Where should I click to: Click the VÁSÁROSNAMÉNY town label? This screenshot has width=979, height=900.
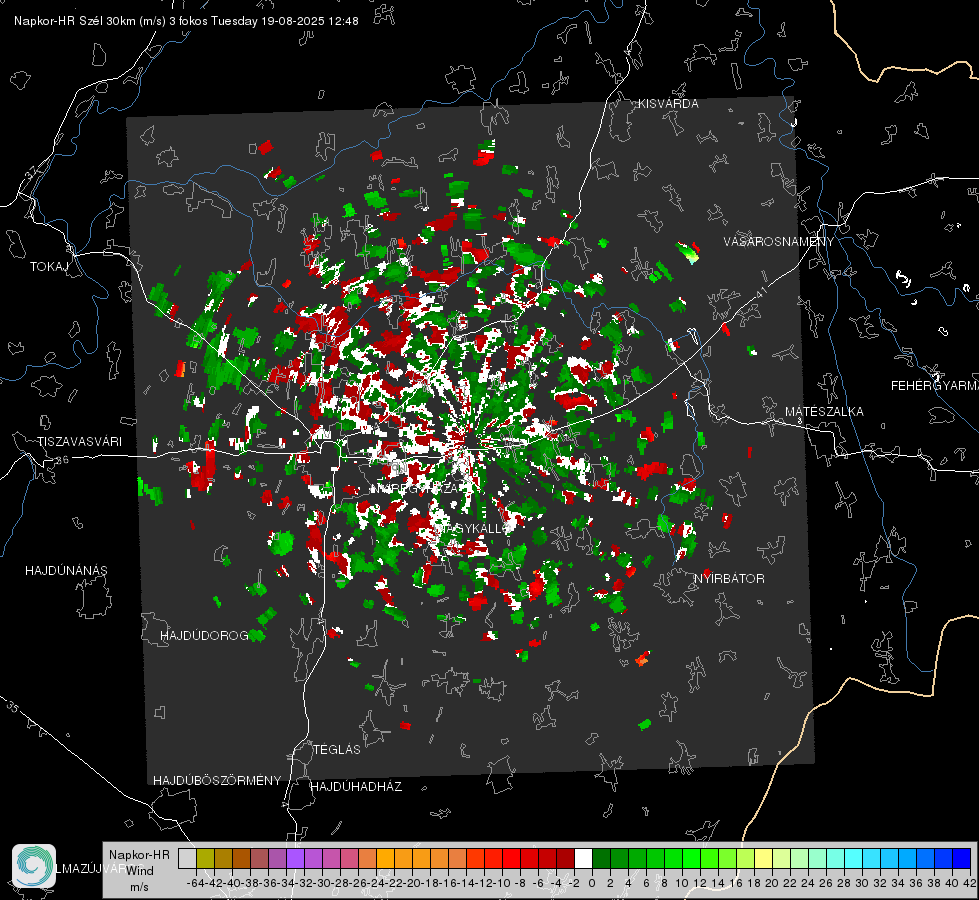point(779,242)
